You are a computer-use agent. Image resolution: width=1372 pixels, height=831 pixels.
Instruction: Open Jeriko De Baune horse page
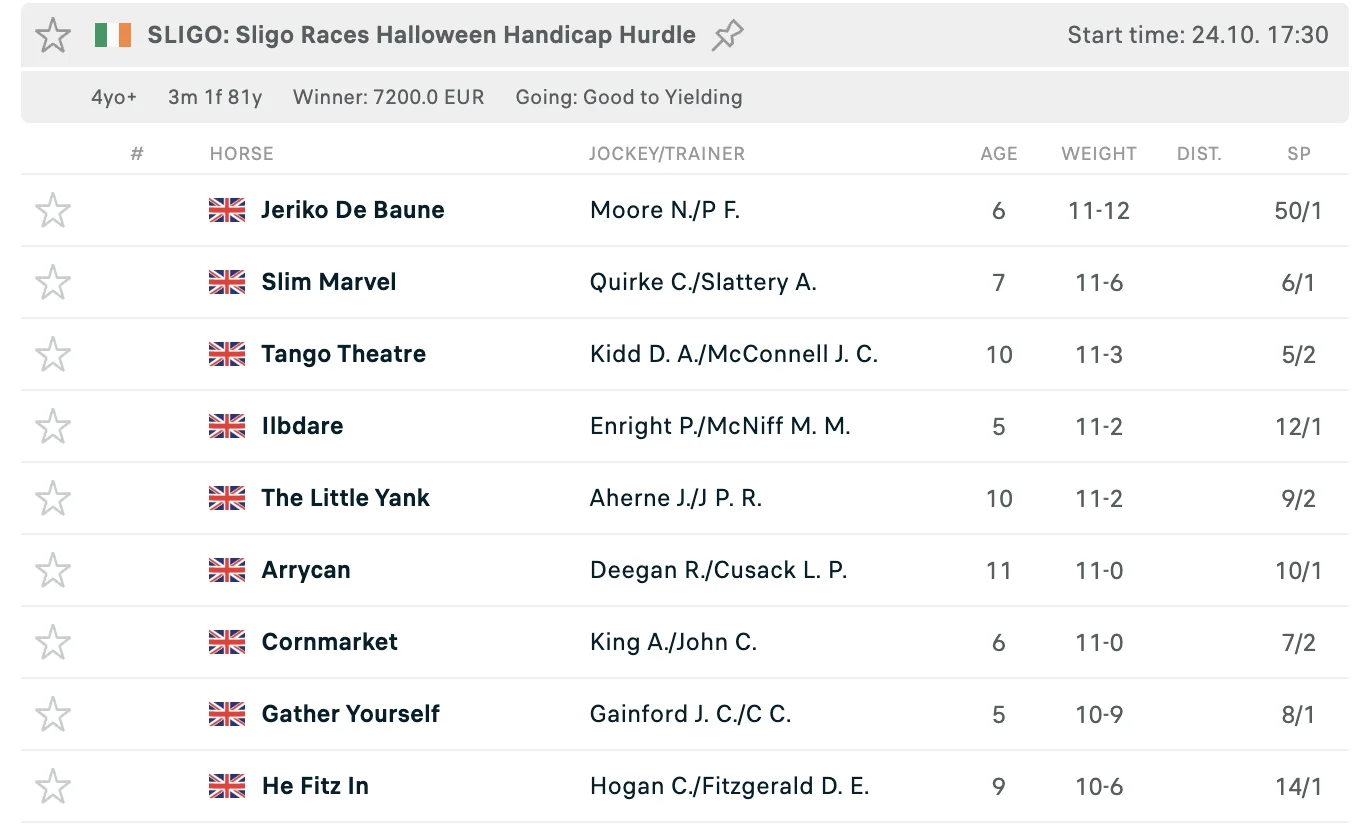352,210
